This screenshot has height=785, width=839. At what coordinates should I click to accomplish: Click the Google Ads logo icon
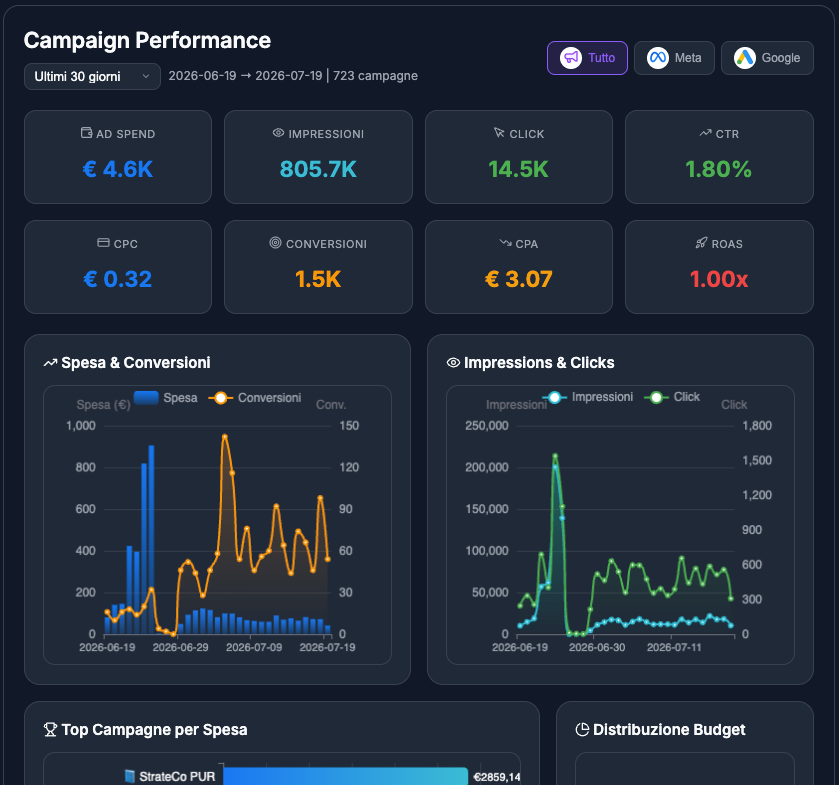tap(745, 58)
